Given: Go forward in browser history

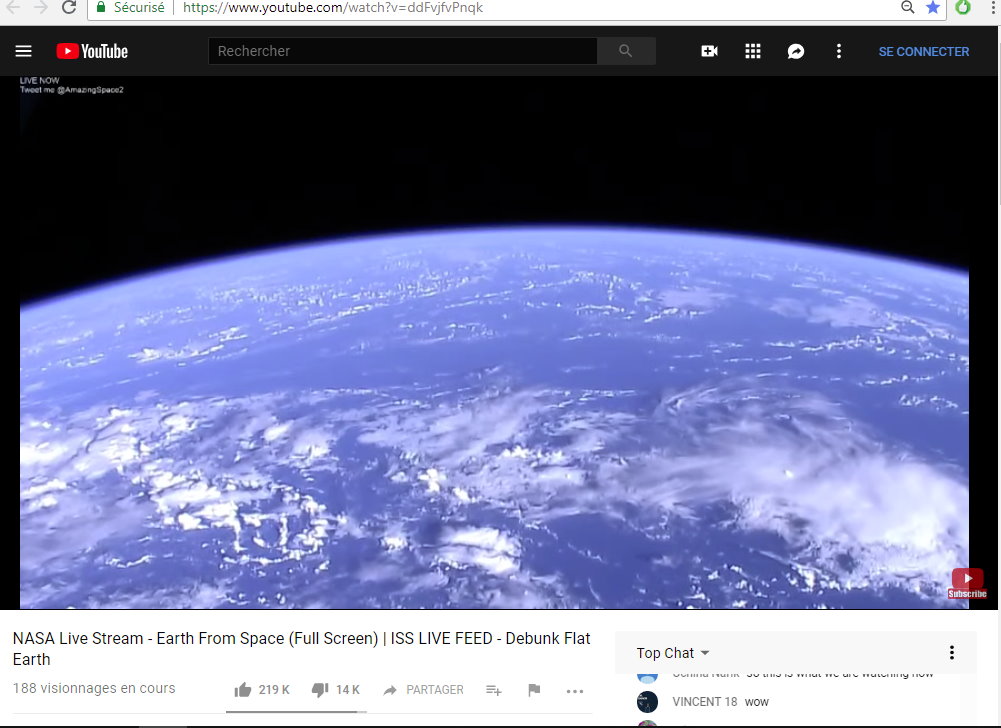Looking at the screenshot, I should (41, 8).
